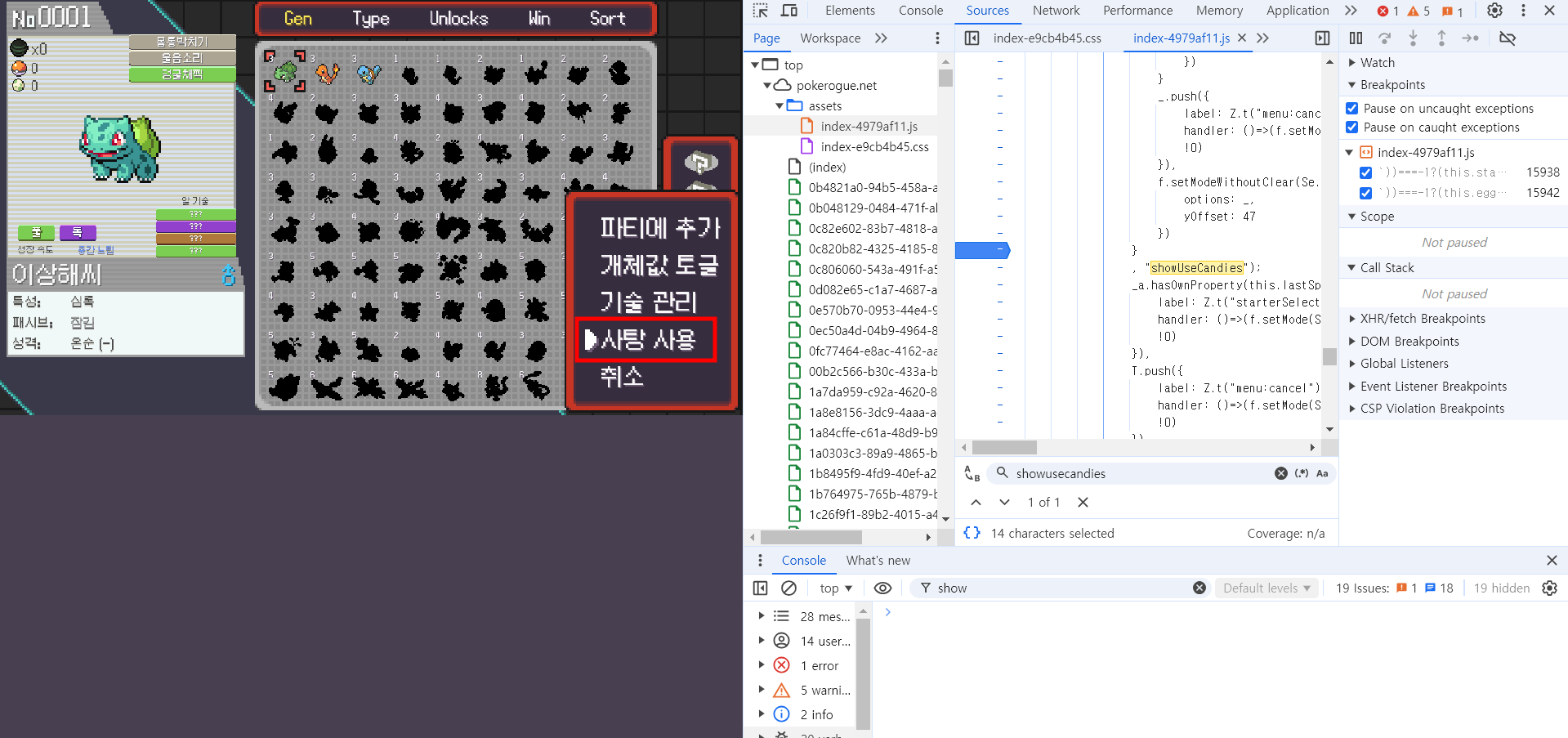Viewport: 1568px width, 738px height.
Task: Toggle match case search option
Action: click(1322, 473)
